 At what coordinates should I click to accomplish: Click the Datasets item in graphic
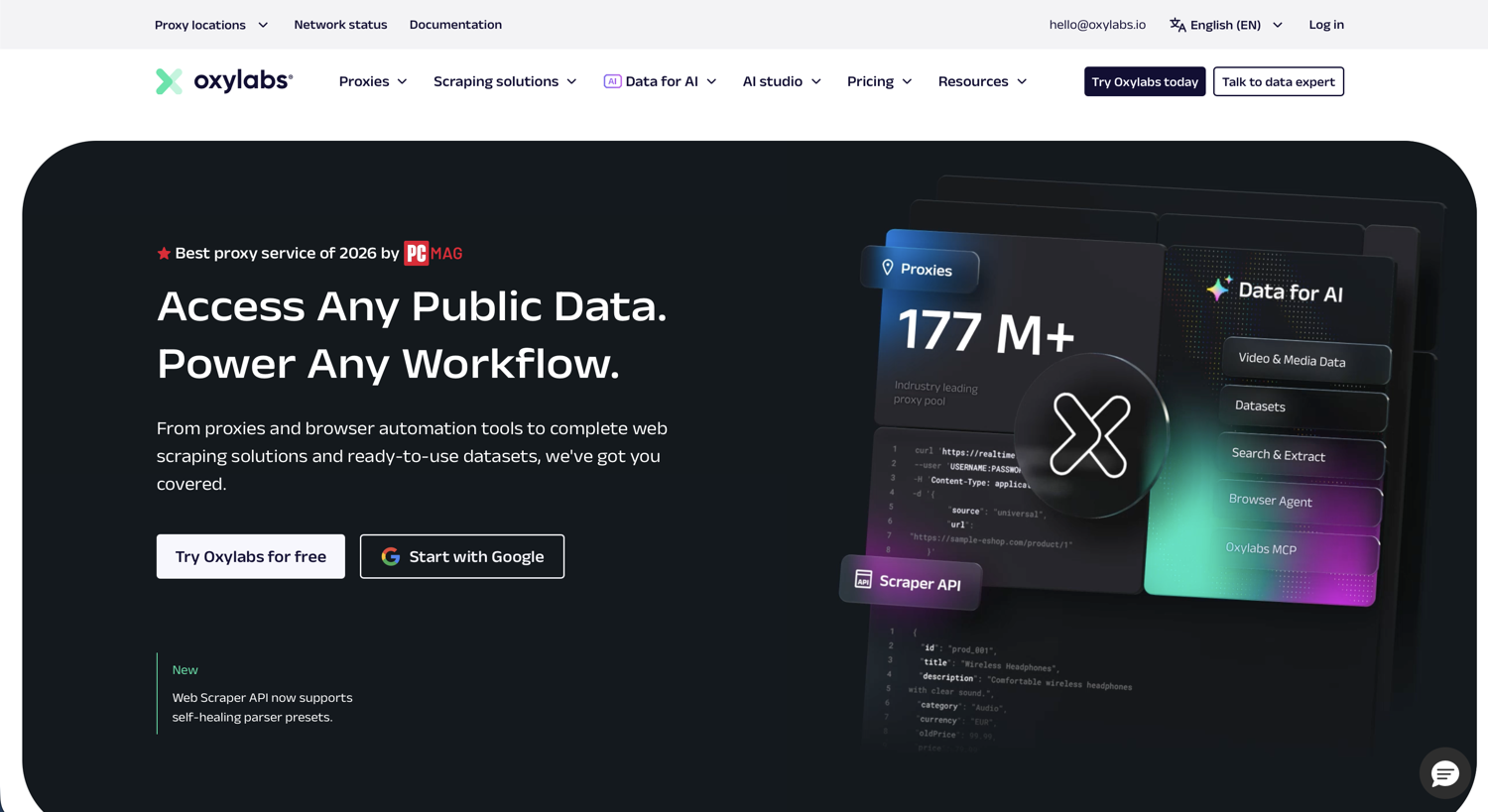(x=1303, y=407)
